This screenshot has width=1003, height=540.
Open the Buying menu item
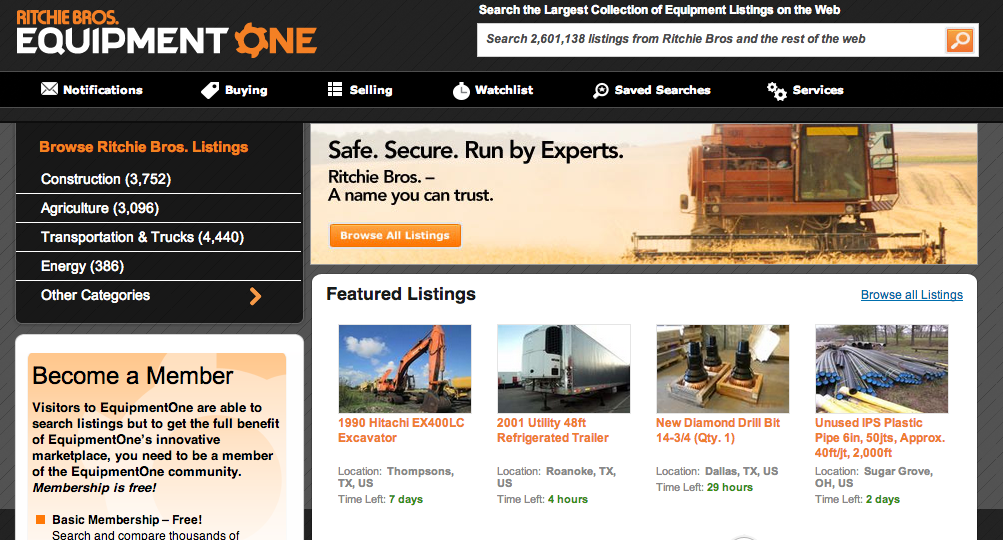(x=234, y=90)
